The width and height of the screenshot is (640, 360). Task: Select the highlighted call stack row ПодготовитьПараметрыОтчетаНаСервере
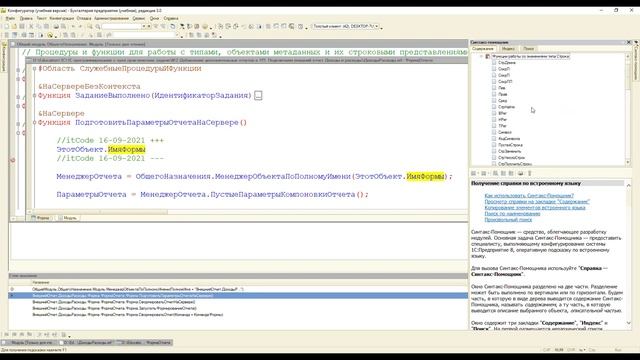tap(238, 296)
